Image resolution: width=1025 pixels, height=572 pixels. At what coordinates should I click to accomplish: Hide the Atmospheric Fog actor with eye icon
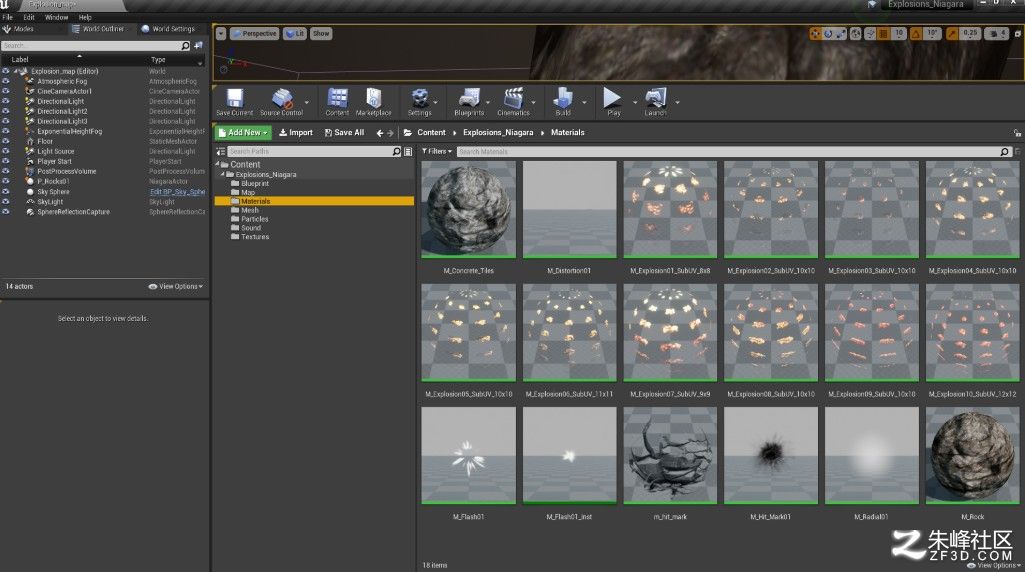point(6,81)
